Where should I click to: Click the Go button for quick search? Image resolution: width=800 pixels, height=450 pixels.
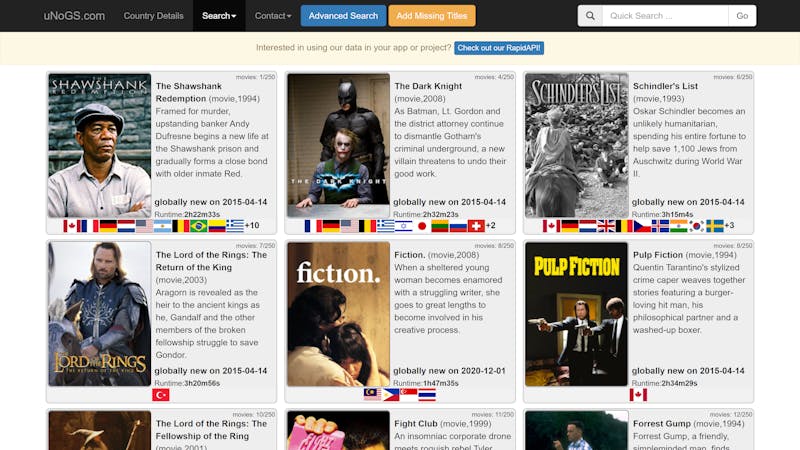click(x=742, y=16)
